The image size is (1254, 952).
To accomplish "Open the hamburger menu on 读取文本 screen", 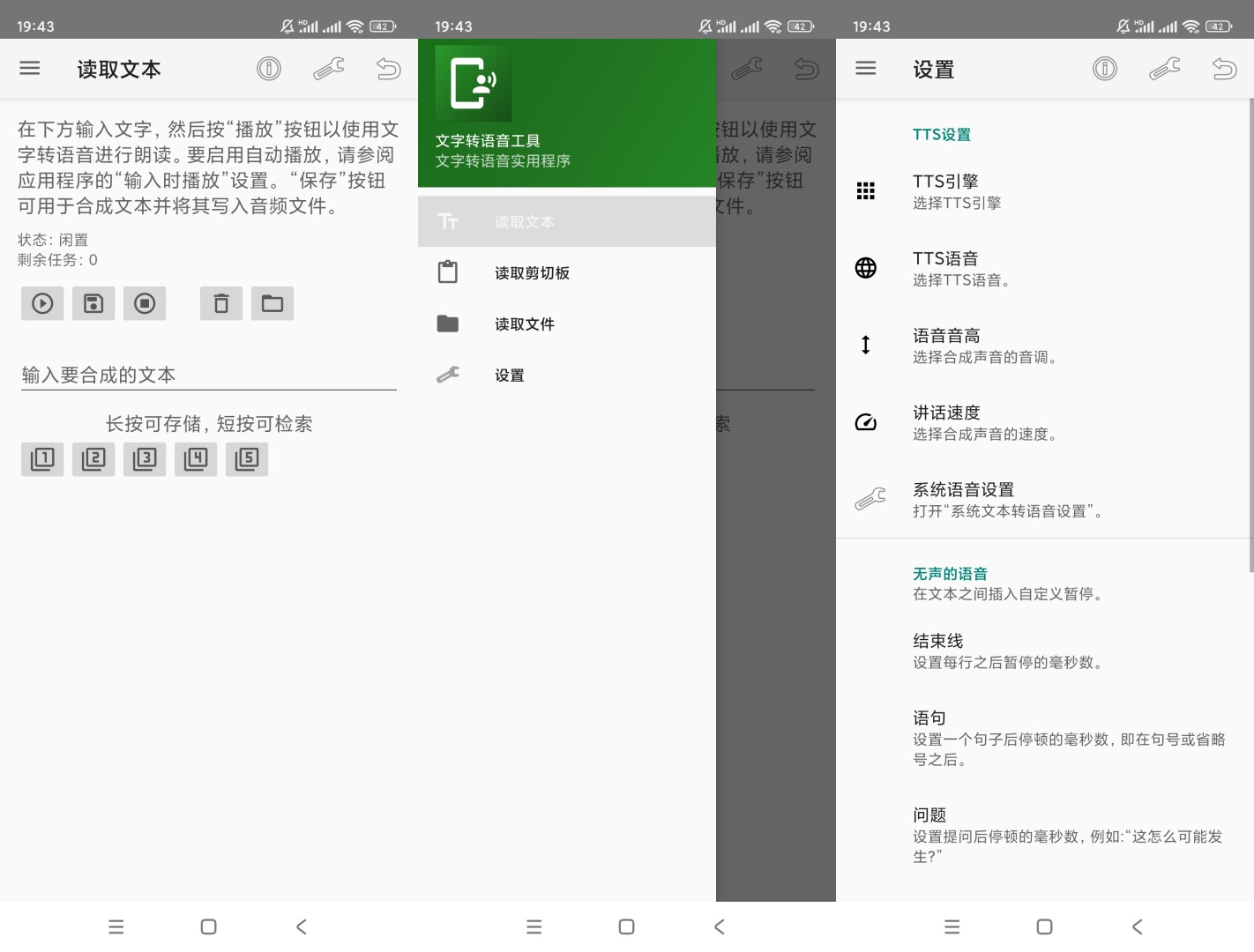I will point(30,68).
